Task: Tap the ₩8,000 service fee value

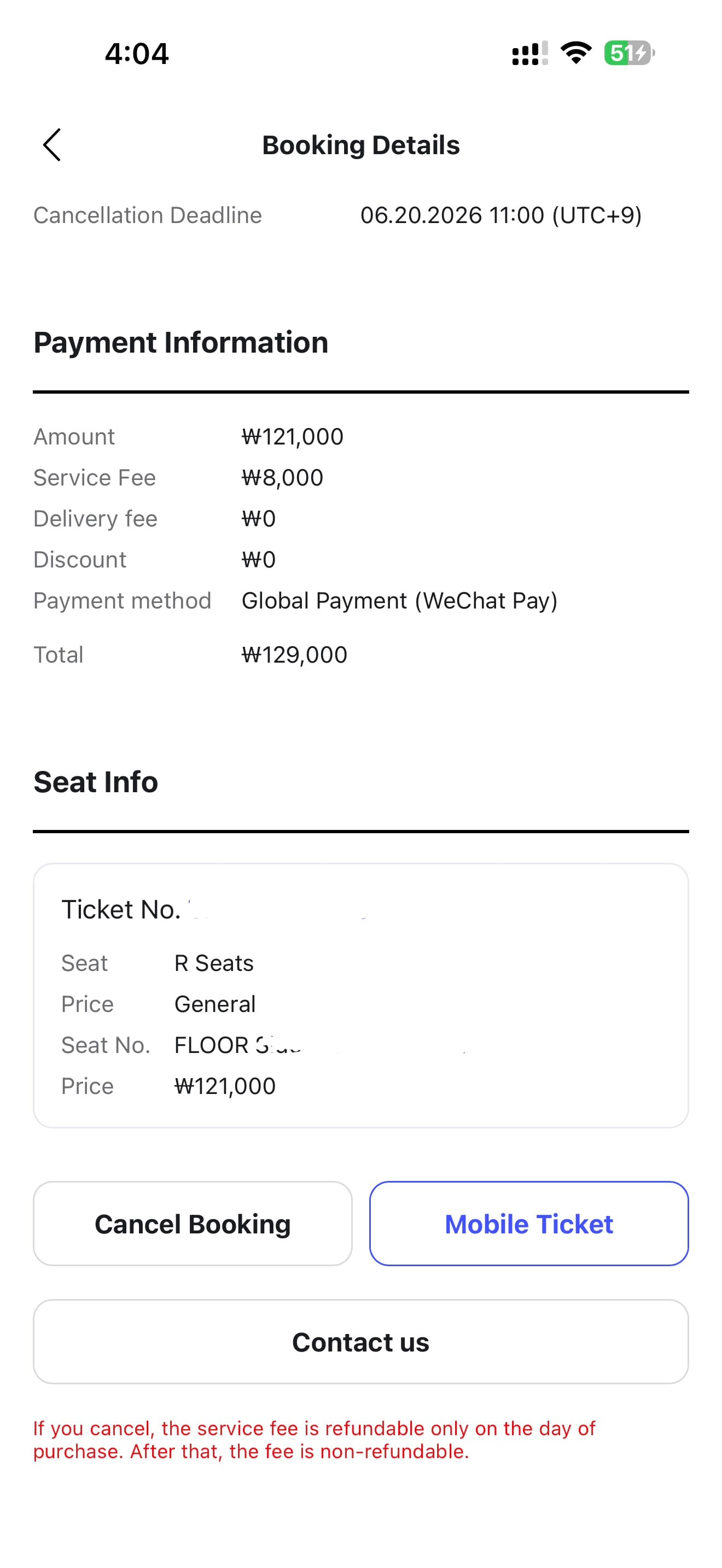Action: (x=282, y=478)
